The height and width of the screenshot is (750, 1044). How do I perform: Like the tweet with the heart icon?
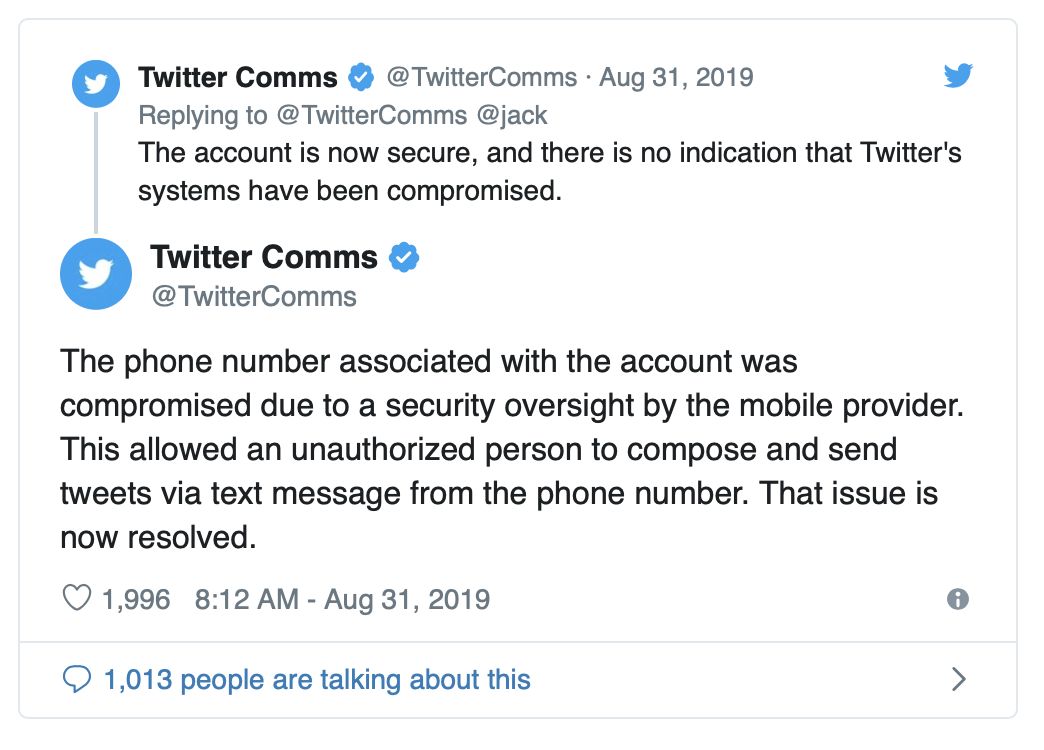point(77,599)
